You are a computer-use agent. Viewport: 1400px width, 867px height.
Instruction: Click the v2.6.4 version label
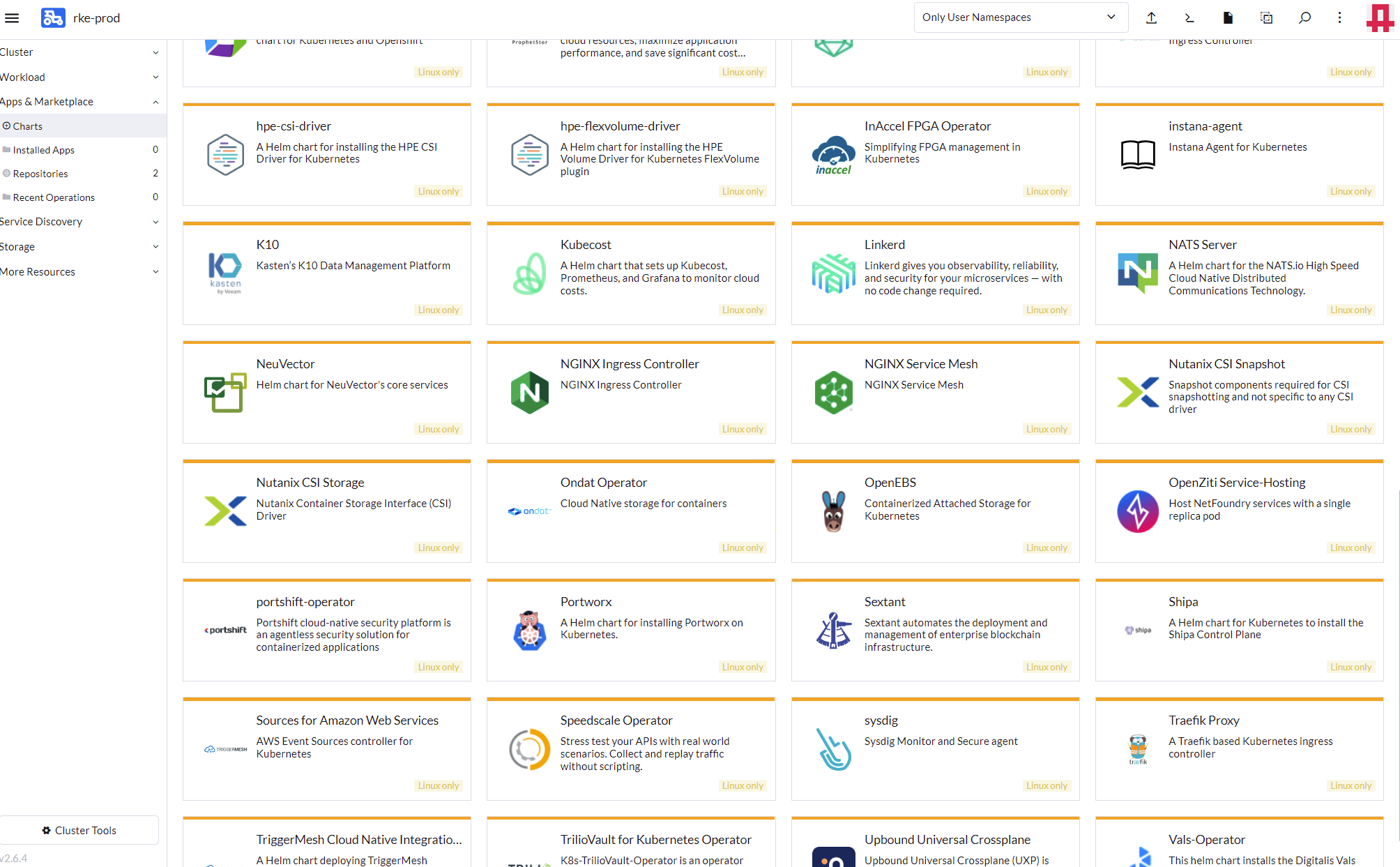(x=14, y=859)
